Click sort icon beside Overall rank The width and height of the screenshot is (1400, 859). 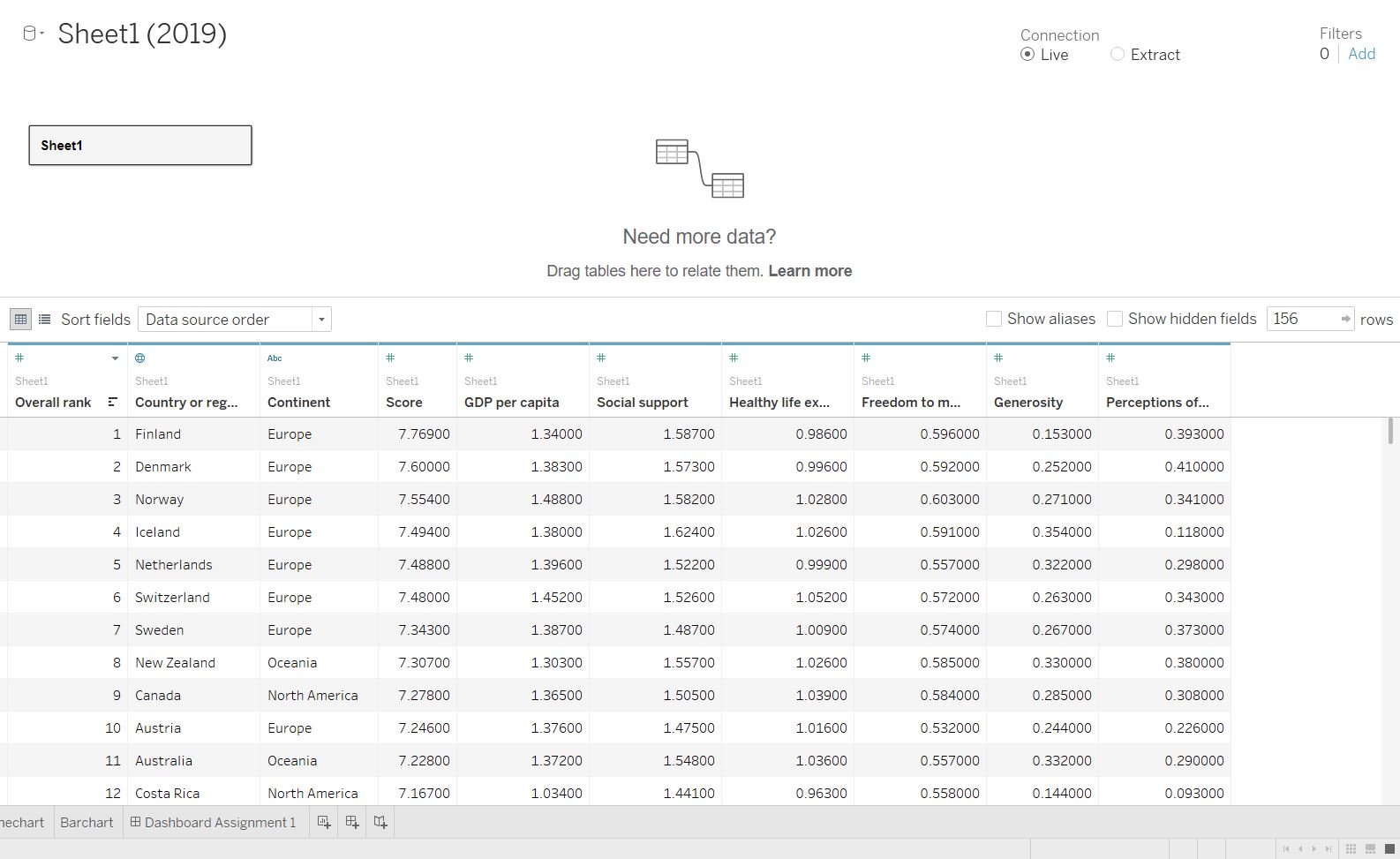click(x=112, y=402)
